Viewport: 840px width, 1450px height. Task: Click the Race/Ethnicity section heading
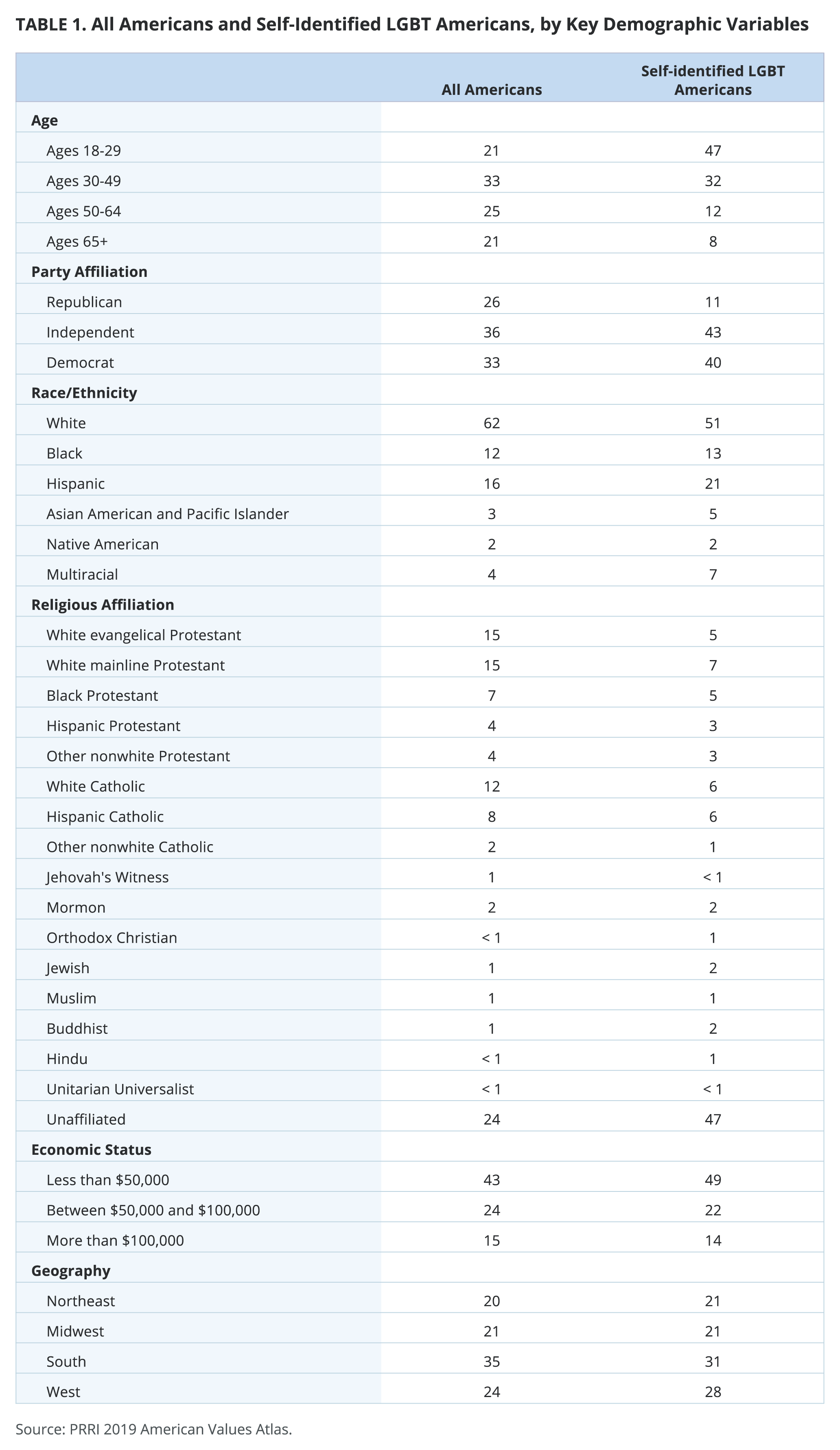[84, 393]
